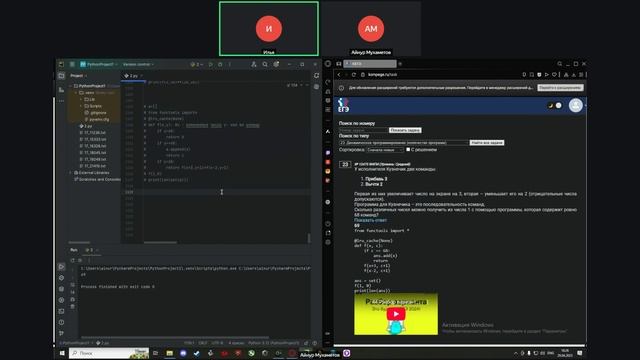Open PyCharm Notifications bell icon

[316, 76]
